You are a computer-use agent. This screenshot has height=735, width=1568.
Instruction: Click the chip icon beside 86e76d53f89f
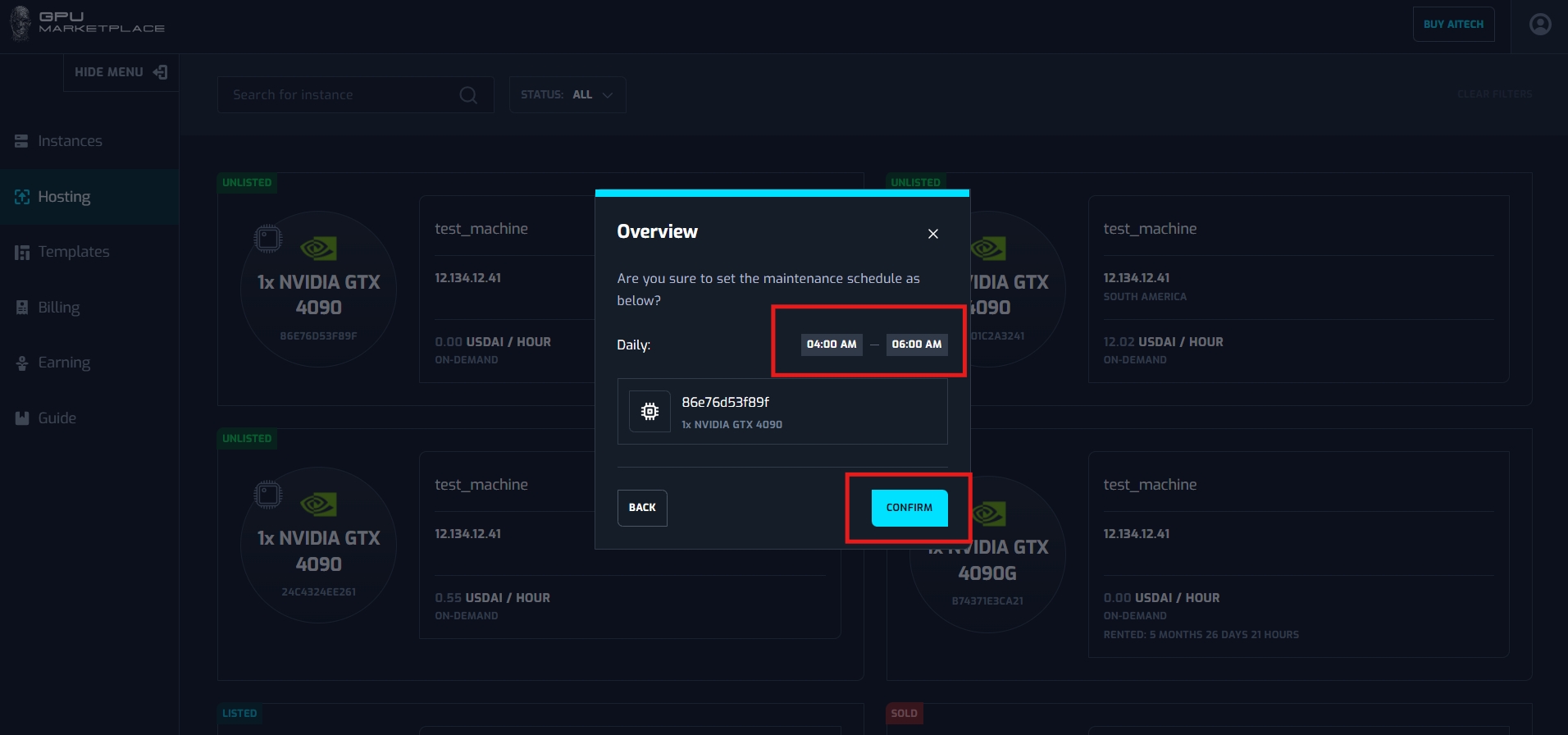pos(650,412)
